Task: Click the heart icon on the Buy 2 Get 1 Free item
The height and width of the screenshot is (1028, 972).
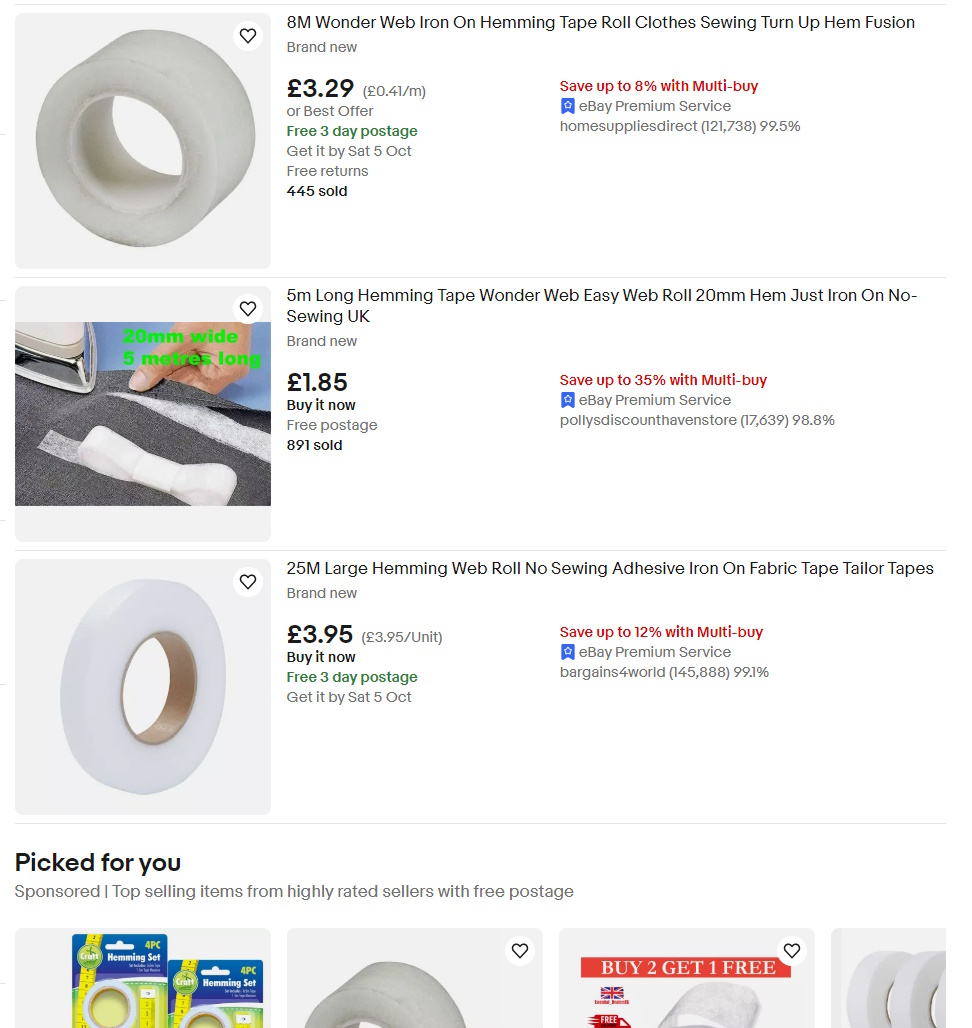Action: [x=792, y=951]
